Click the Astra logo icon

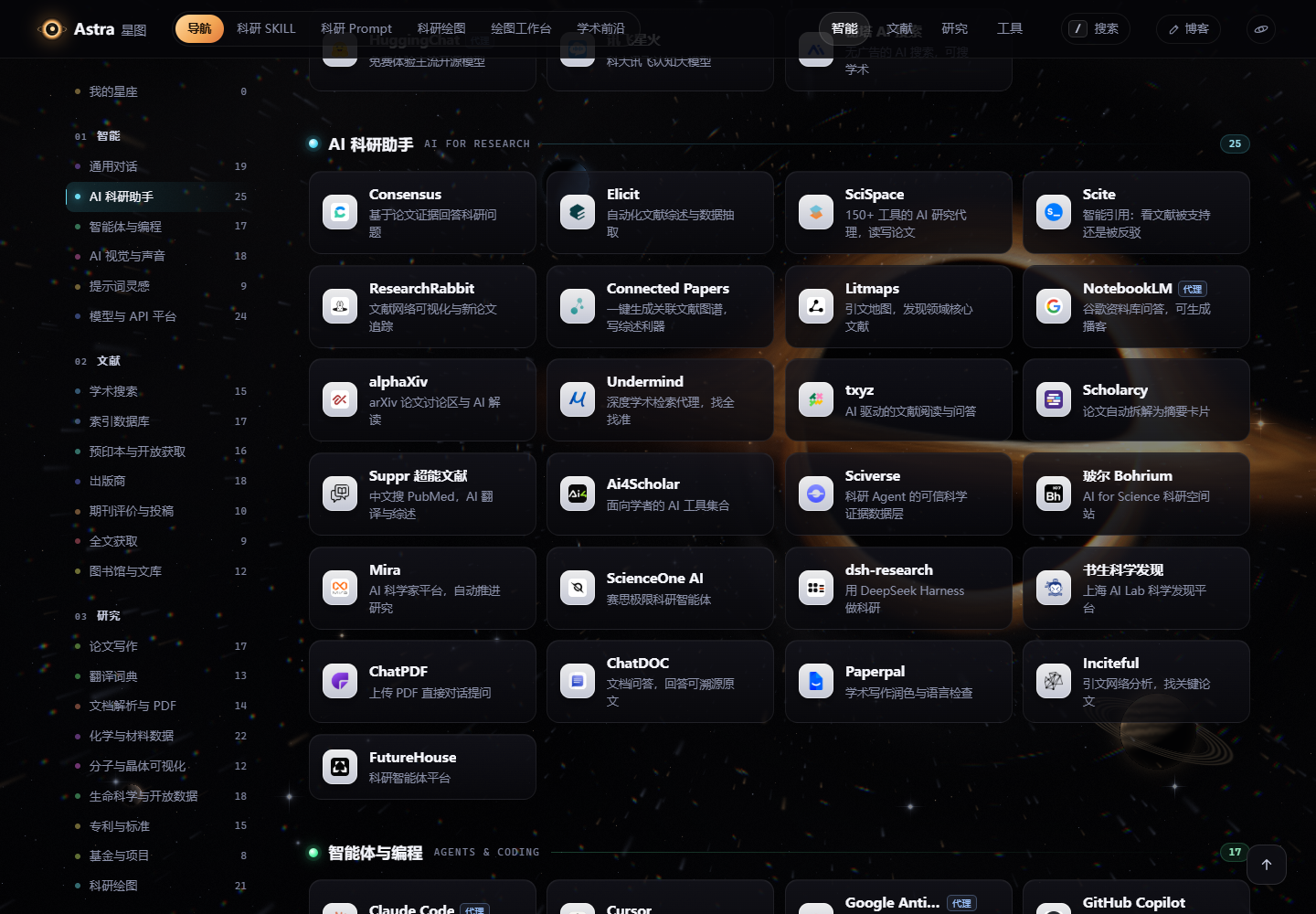(x=52, y=29)
